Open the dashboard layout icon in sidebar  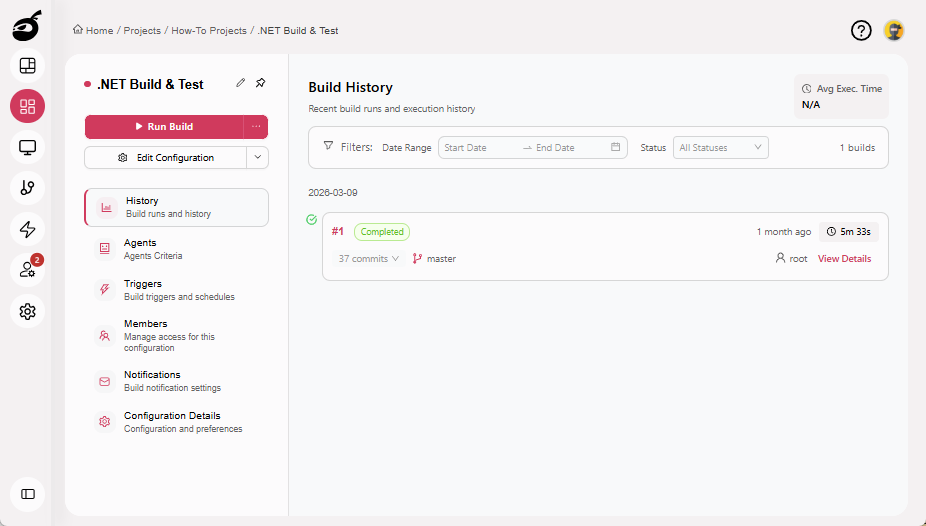27,66
